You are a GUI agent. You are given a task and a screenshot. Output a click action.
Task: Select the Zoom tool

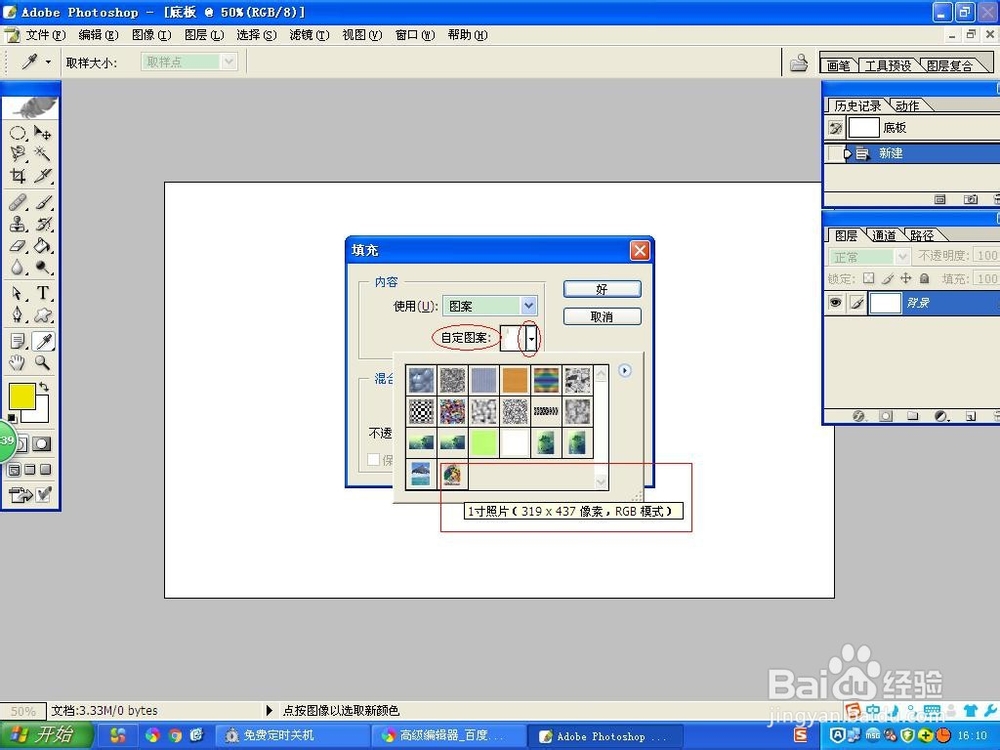pos(42,363)
